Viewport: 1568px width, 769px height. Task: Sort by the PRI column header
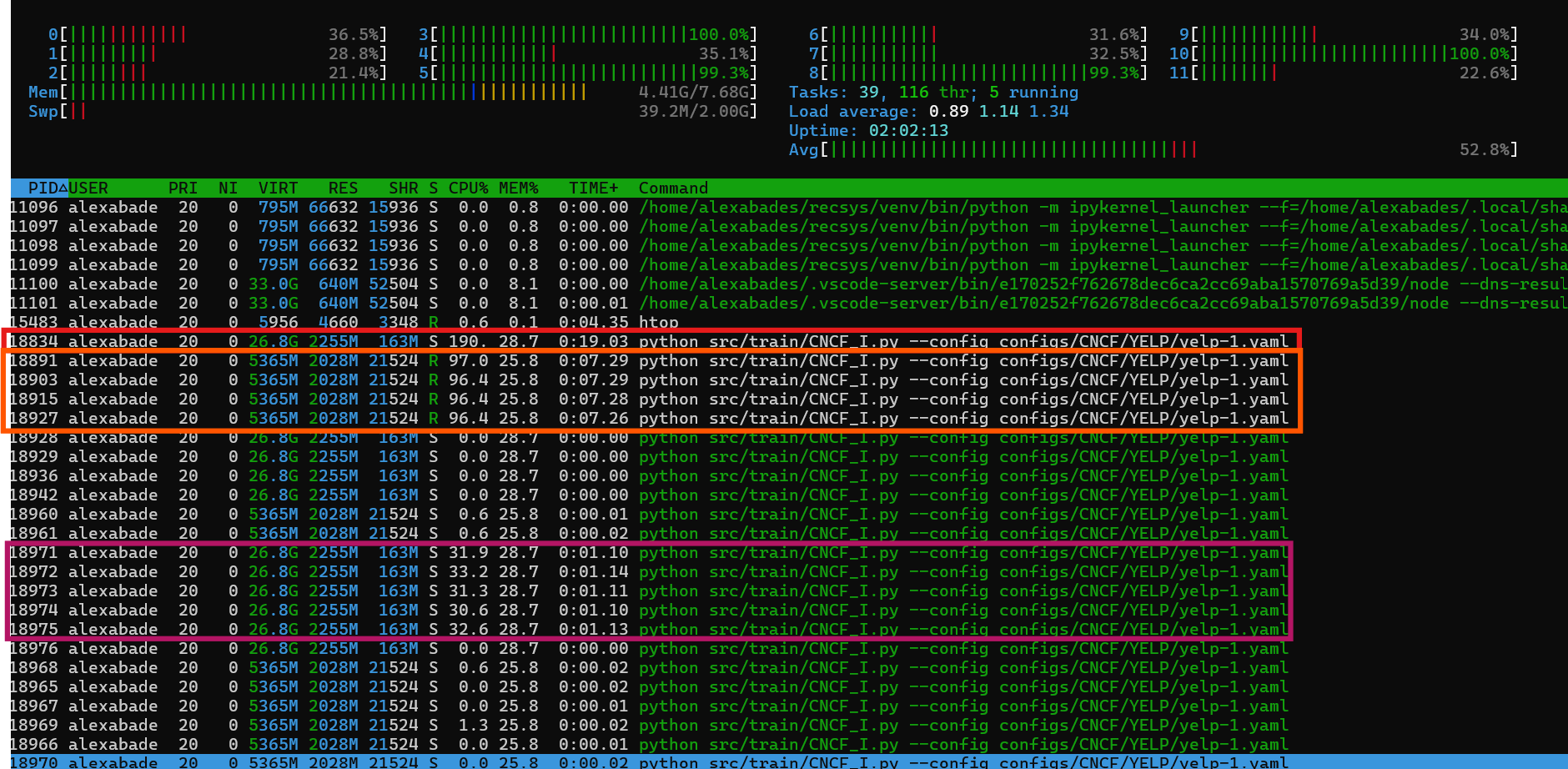(183, 188)
